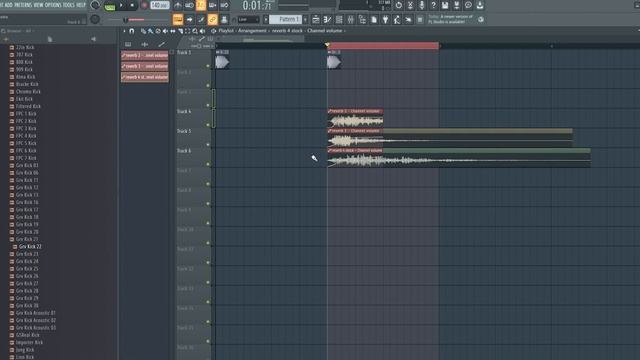
Task: Select the playlist Zoom magnifier tool
Action: [195, 31]
